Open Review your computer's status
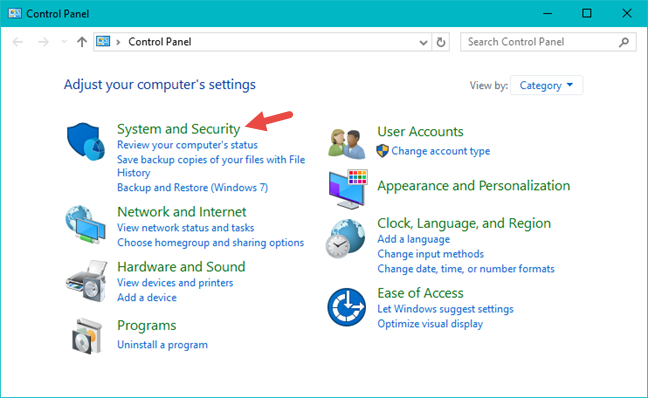 [187, 145]
